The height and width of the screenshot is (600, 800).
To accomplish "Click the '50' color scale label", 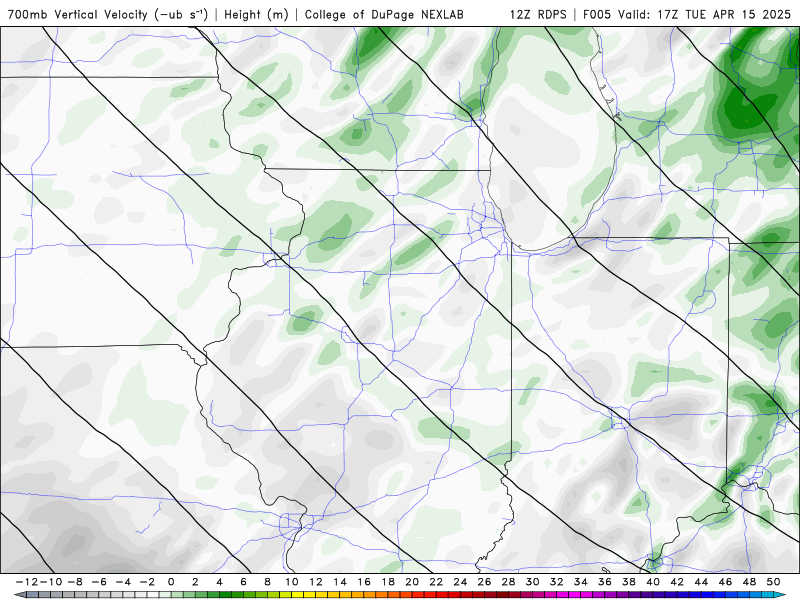I will 773,582.
